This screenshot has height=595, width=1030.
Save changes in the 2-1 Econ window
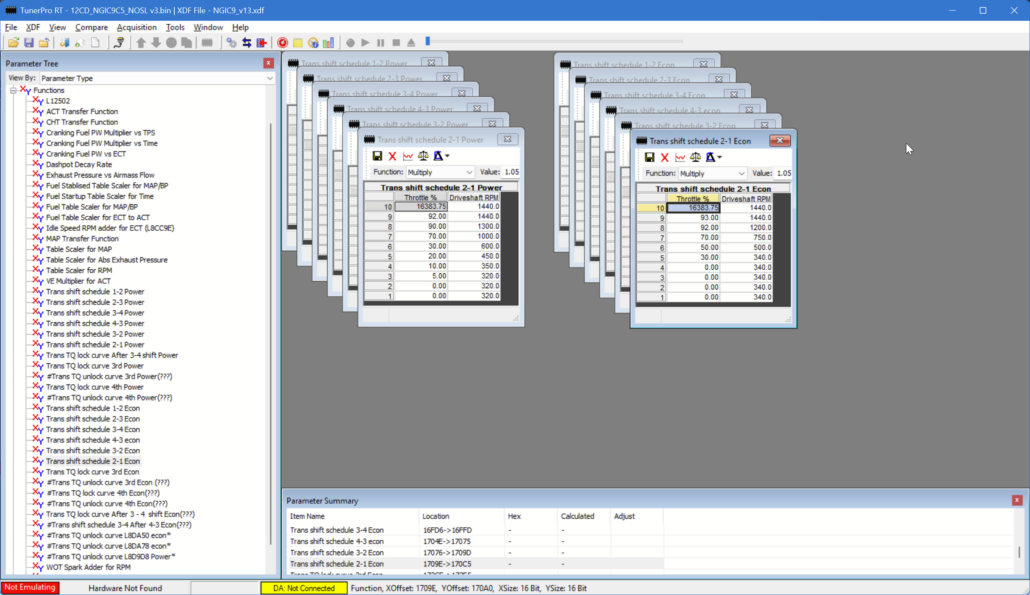(x=649, y=158)
